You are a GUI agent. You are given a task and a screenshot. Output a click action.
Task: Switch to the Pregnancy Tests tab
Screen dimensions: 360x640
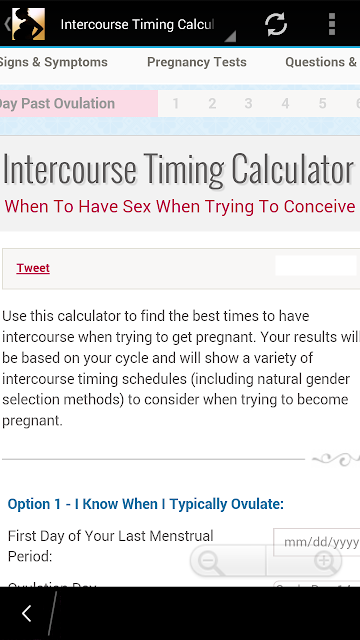tap(197, 62)
